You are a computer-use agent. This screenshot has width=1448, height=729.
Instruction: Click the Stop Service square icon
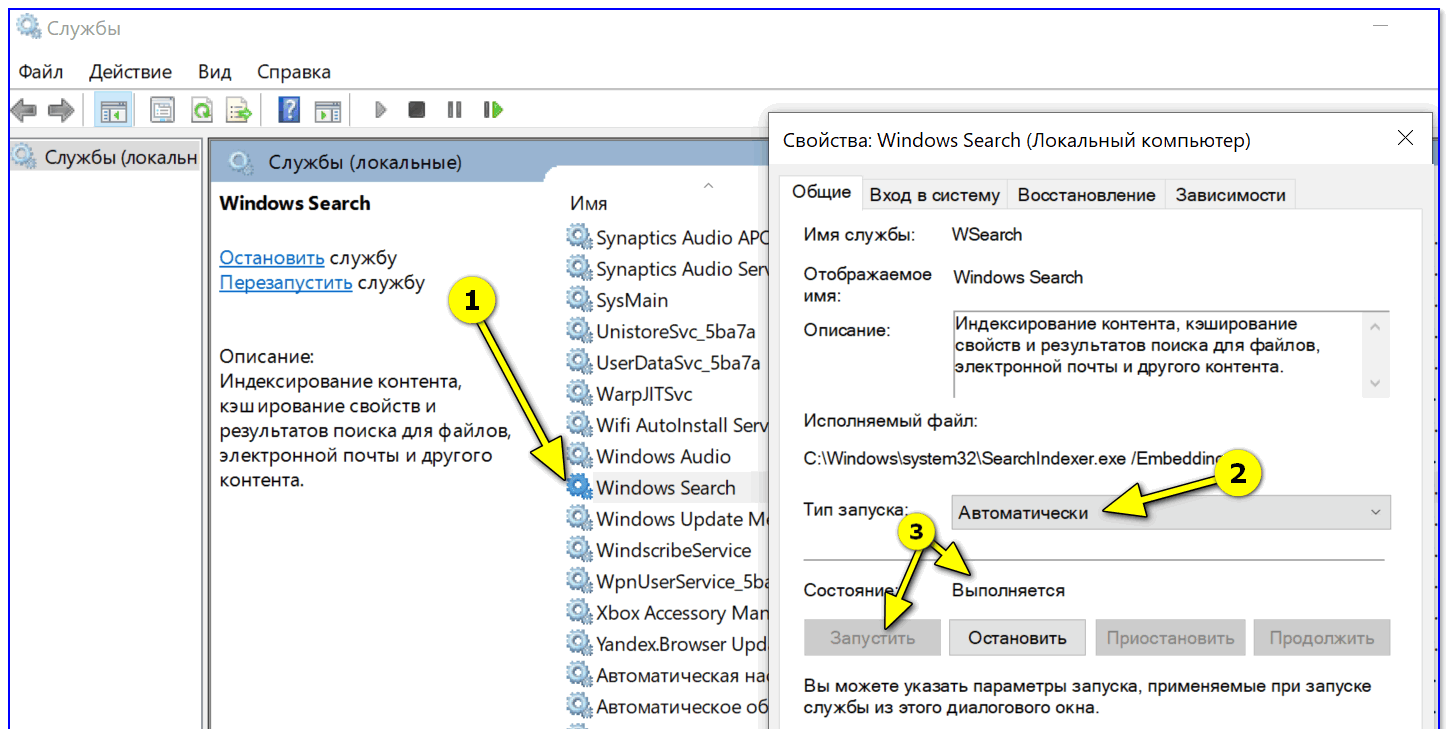[417, 110]
